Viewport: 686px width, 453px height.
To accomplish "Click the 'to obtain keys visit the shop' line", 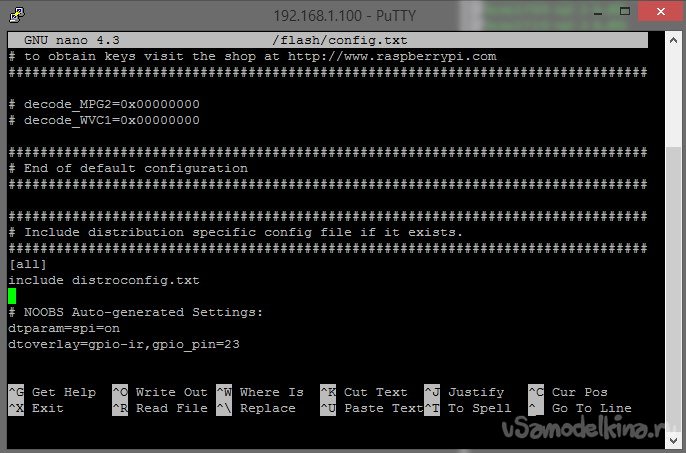I will pyautogui.click(x=252, y=56).
